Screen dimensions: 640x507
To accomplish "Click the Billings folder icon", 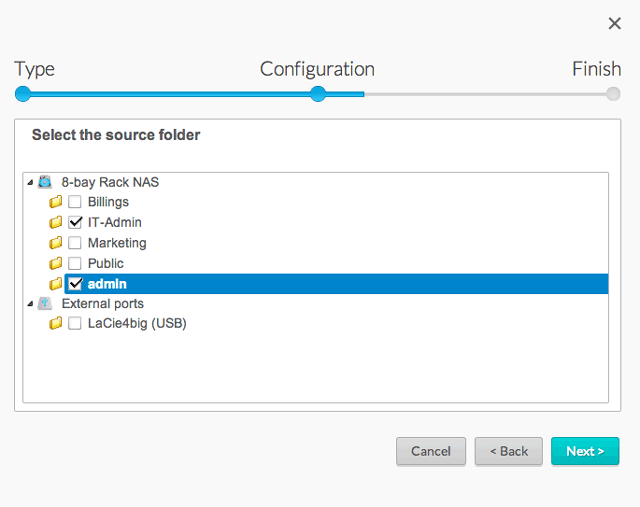I will tap(56, 202).
